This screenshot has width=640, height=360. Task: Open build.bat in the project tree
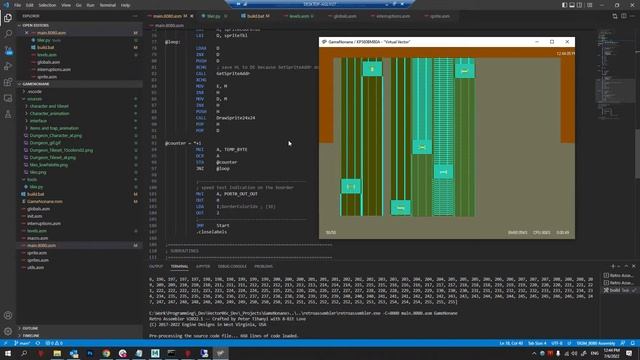coord(36,194)
